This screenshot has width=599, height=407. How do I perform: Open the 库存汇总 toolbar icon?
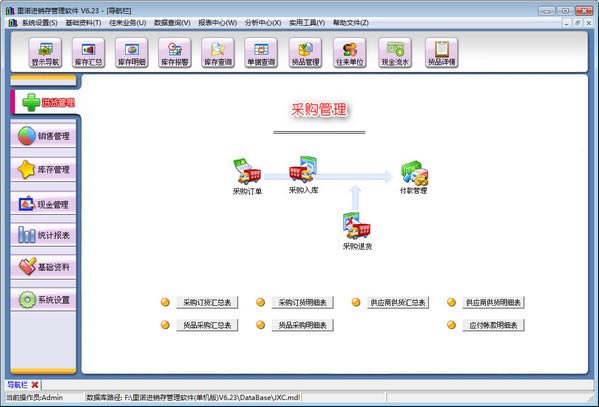point(88,53)
